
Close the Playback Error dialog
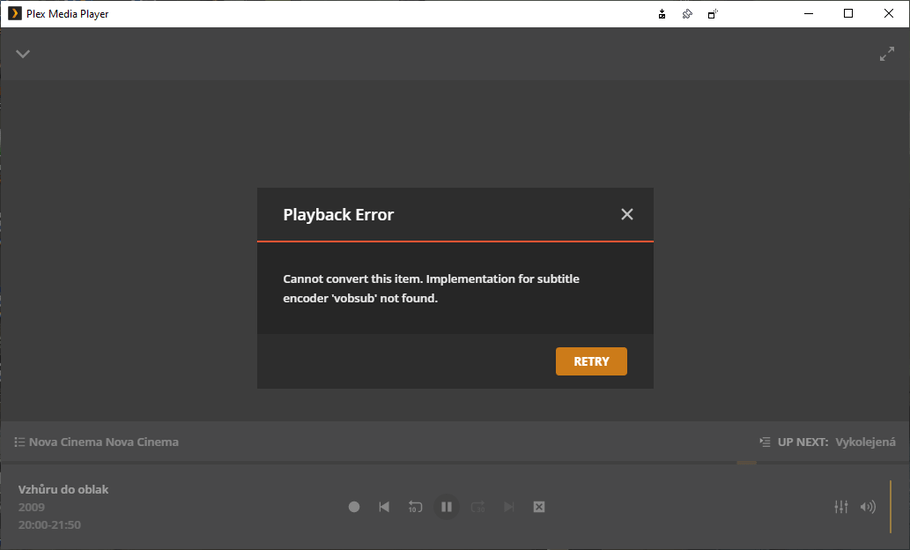627,214
